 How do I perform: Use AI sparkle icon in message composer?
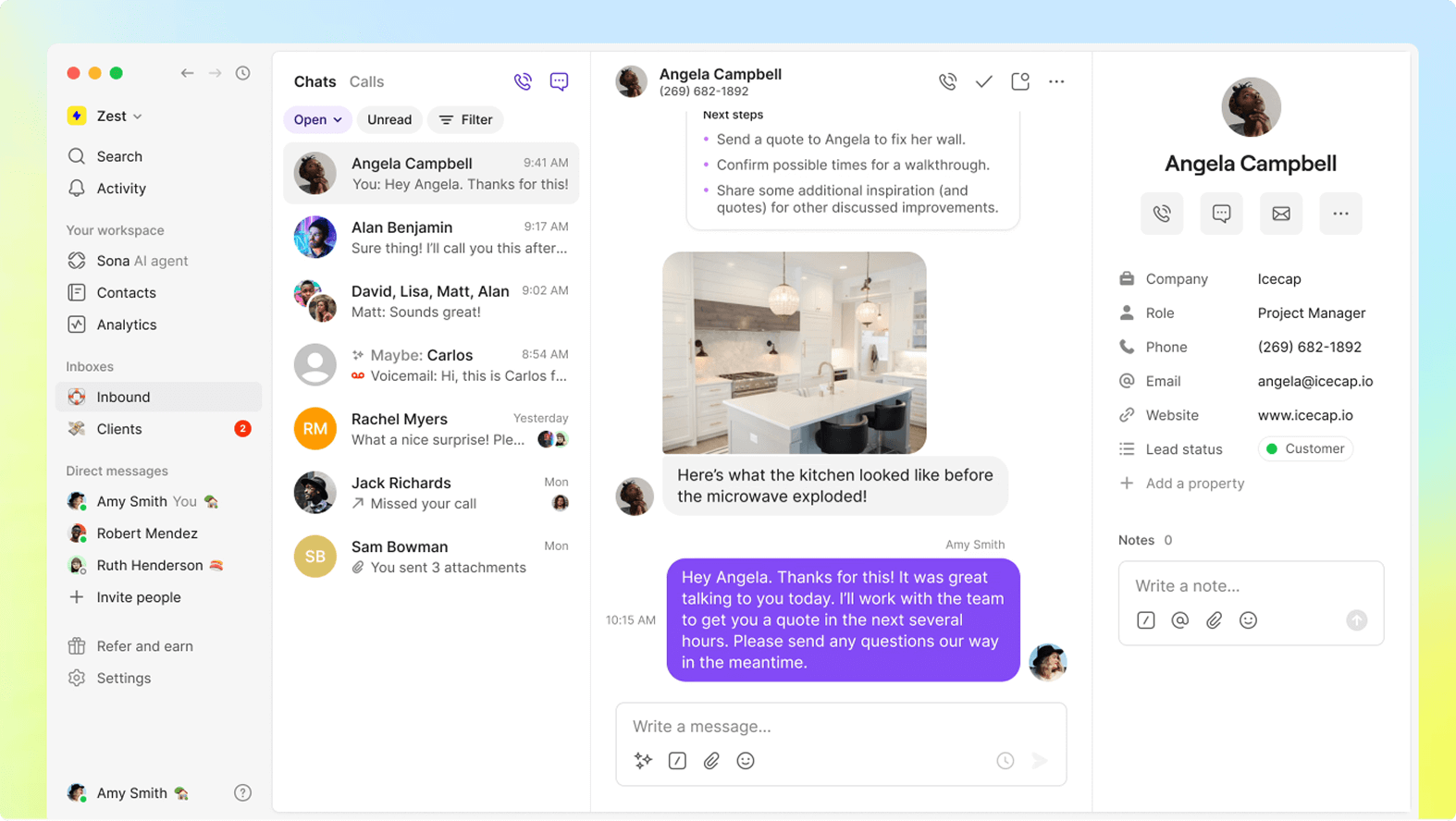tap(643, 761)
